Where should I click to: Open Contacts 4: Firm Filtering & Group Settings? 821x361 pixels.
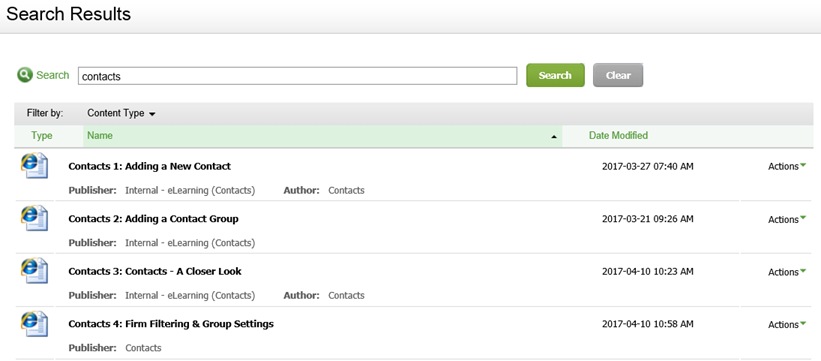pyautogui.click(x=171, y=324)
